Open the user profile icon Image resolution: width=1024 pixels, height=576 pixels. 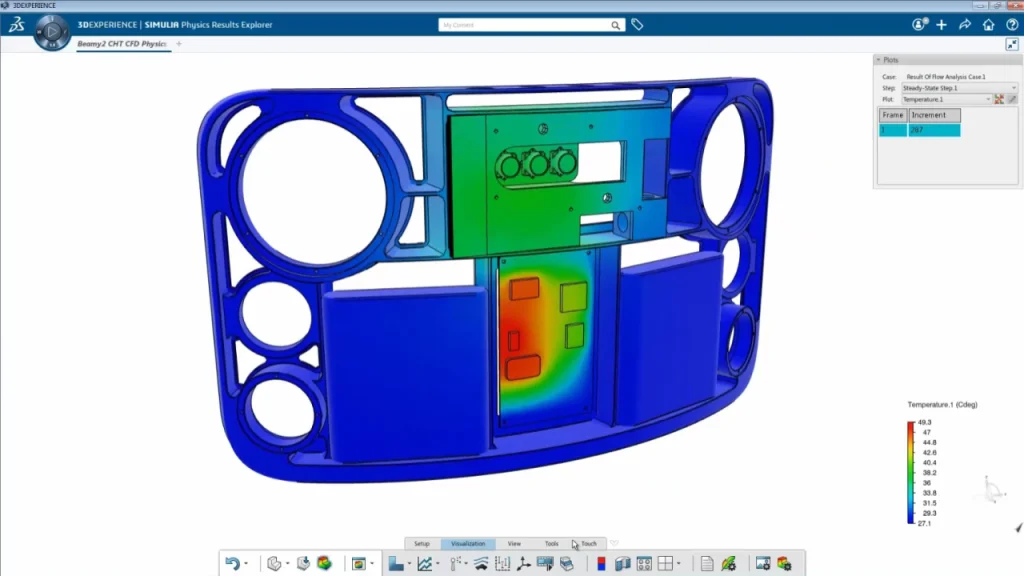point(919,25)
